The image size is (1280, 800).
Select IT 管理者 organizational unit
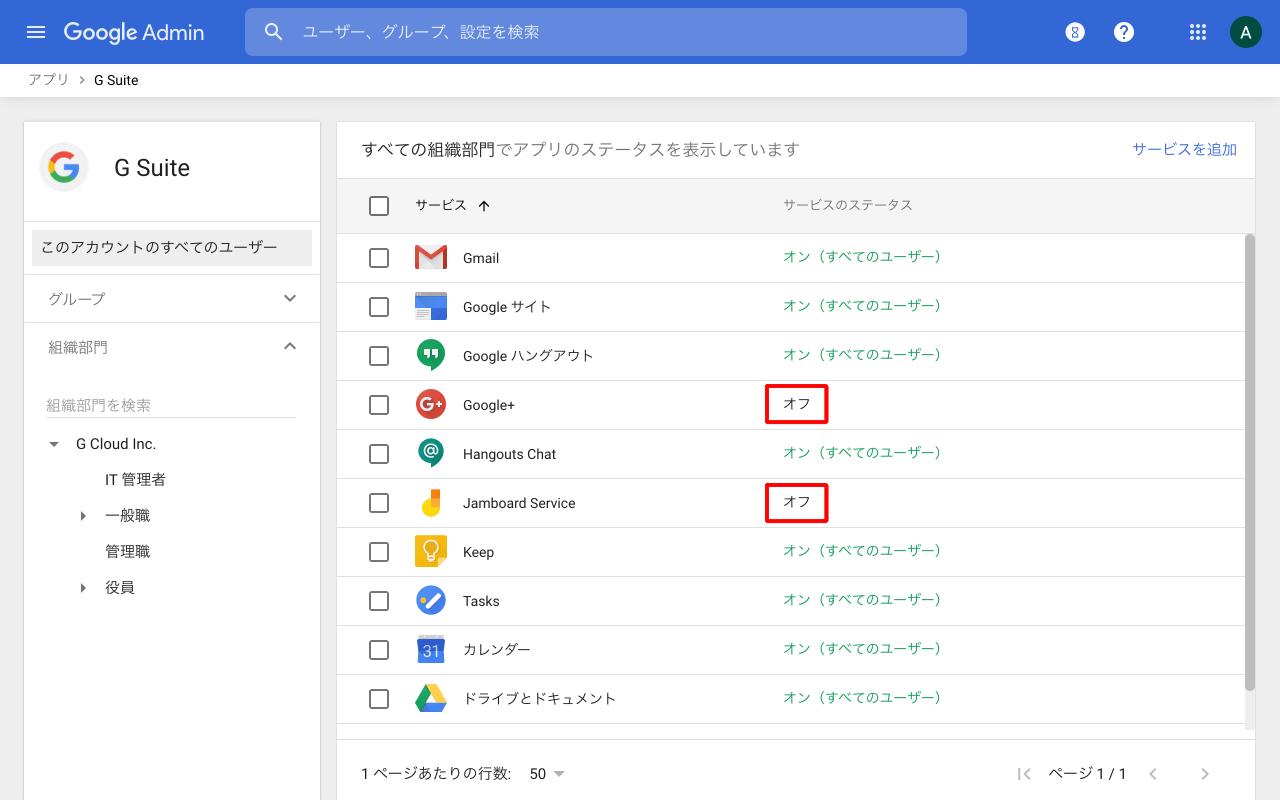[135, 480]
